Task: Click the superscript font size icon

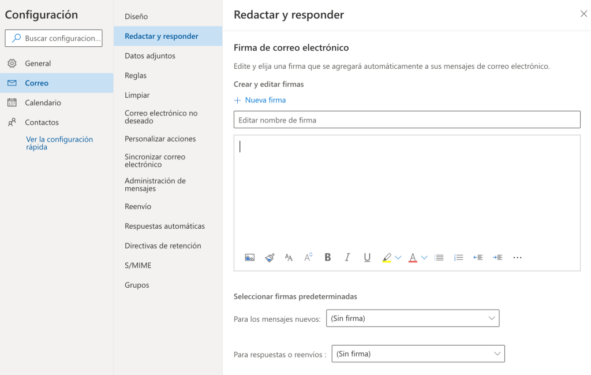Action: tap(308, 257)
